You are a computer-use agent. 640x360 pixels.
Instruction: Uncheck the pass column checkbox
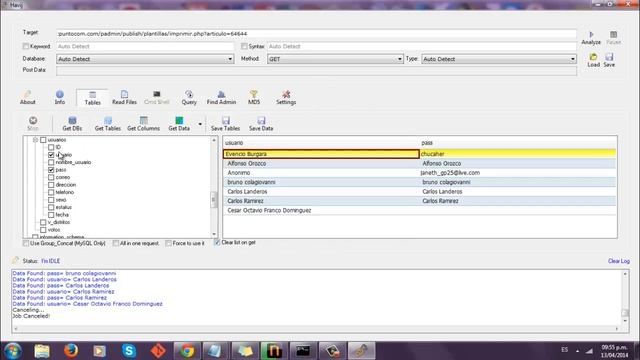51,170
